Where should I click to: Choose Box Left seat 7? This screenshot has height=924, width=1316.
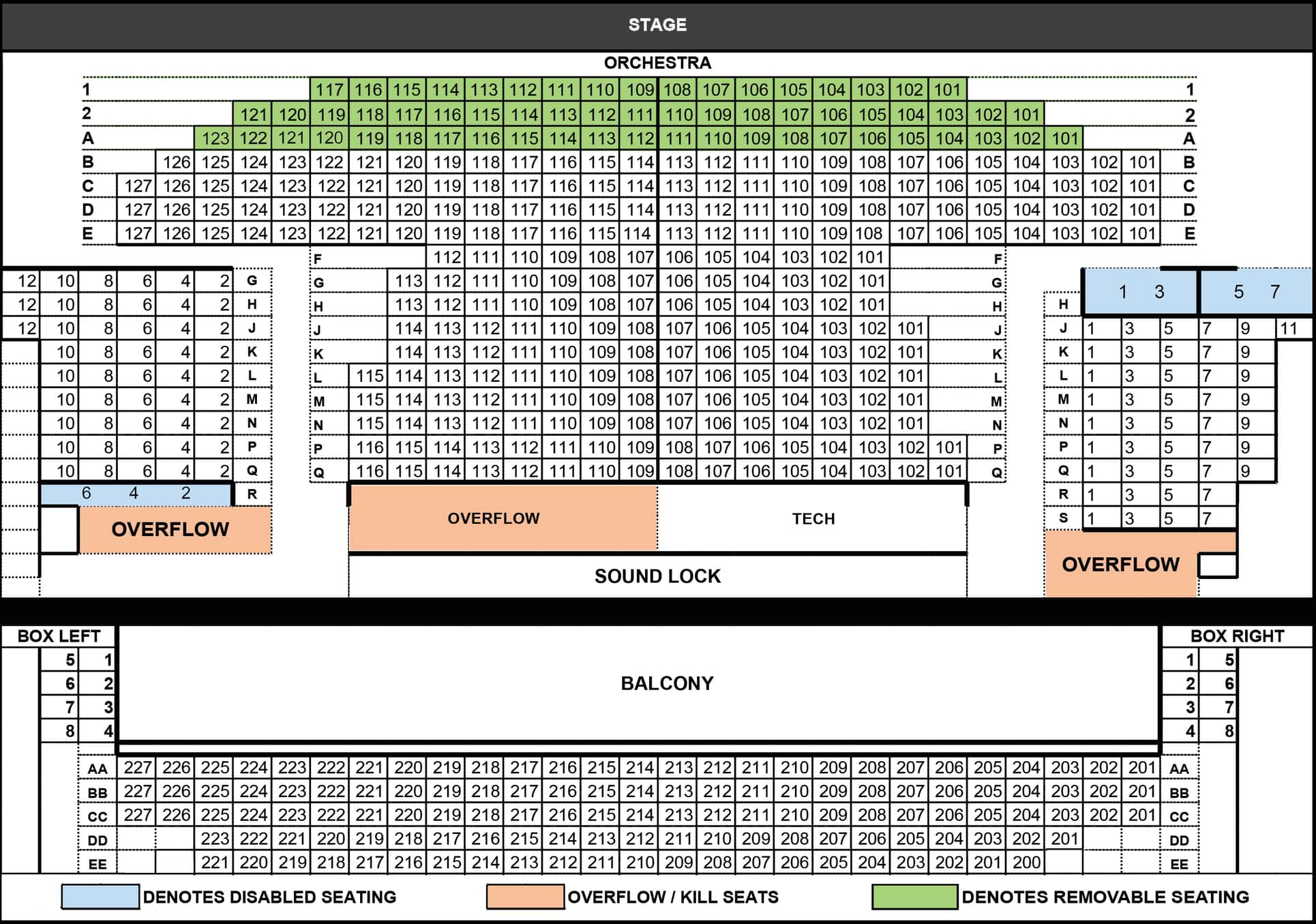click(x=59, y=707)
